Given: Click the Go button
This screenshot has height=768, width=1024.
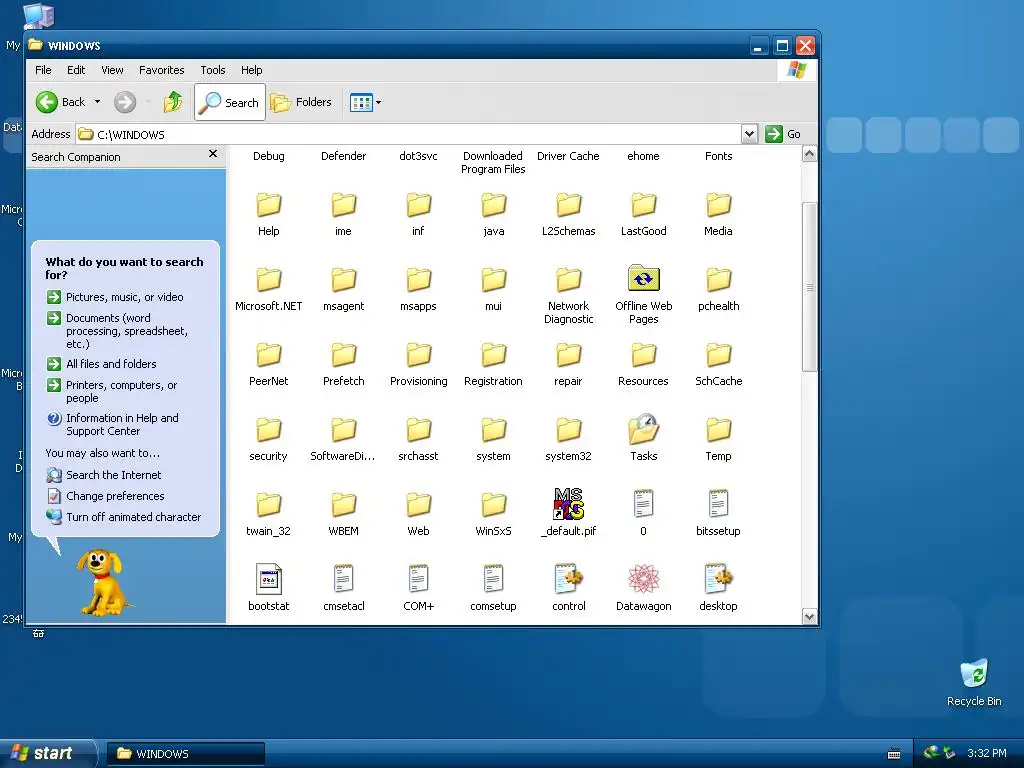Looking at the screenshot, I should [783, 134].
